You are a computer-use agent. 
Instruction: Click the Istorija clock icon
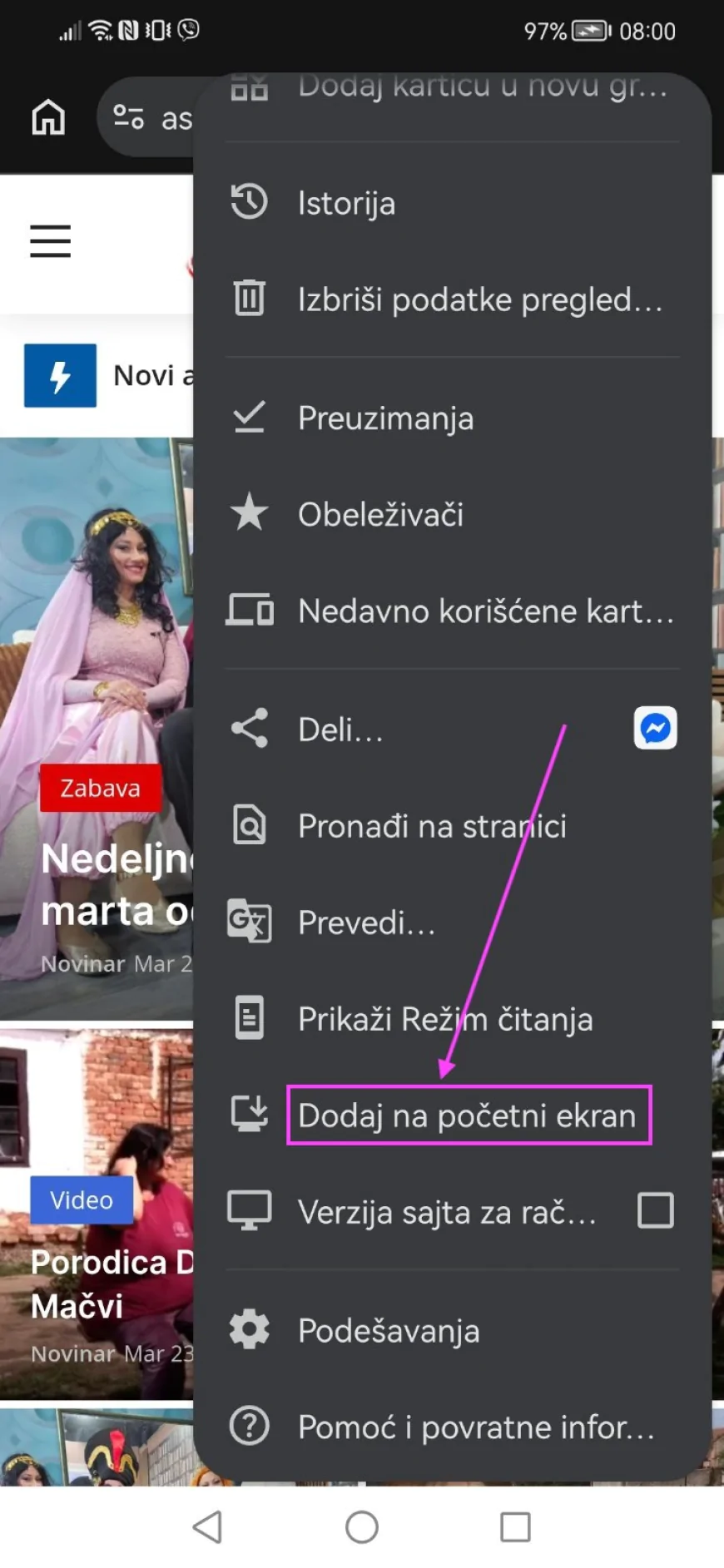click(x=249, y=202)
